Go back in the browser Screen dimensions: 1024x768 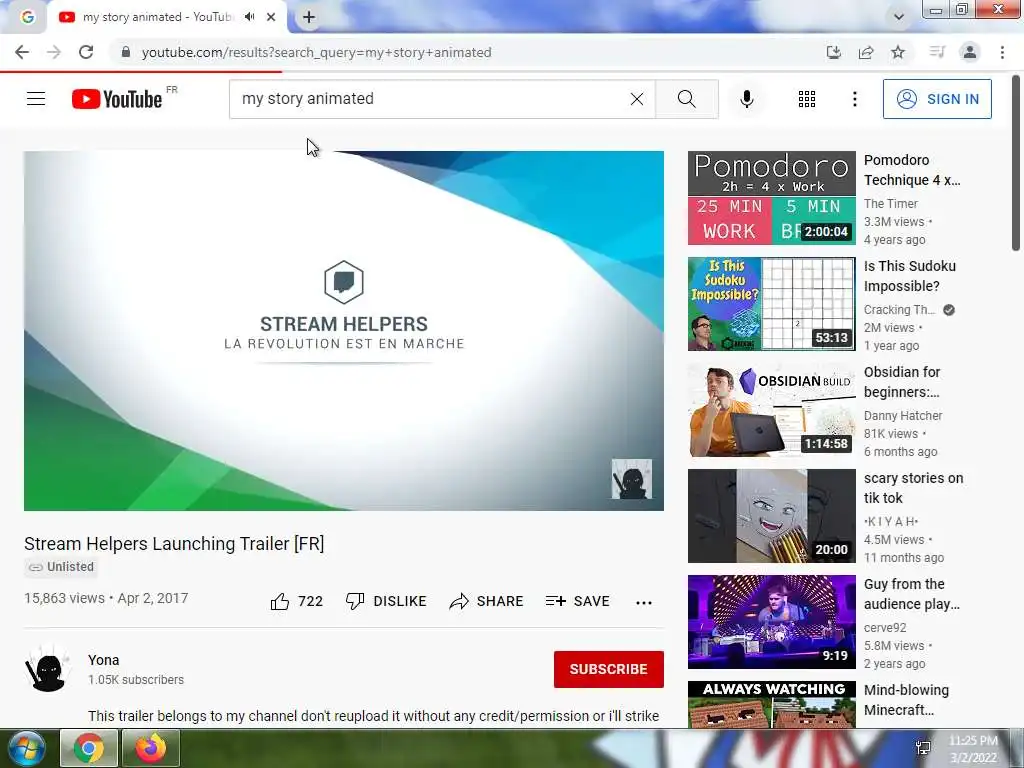pyautogui.click(x=22, y=52)
